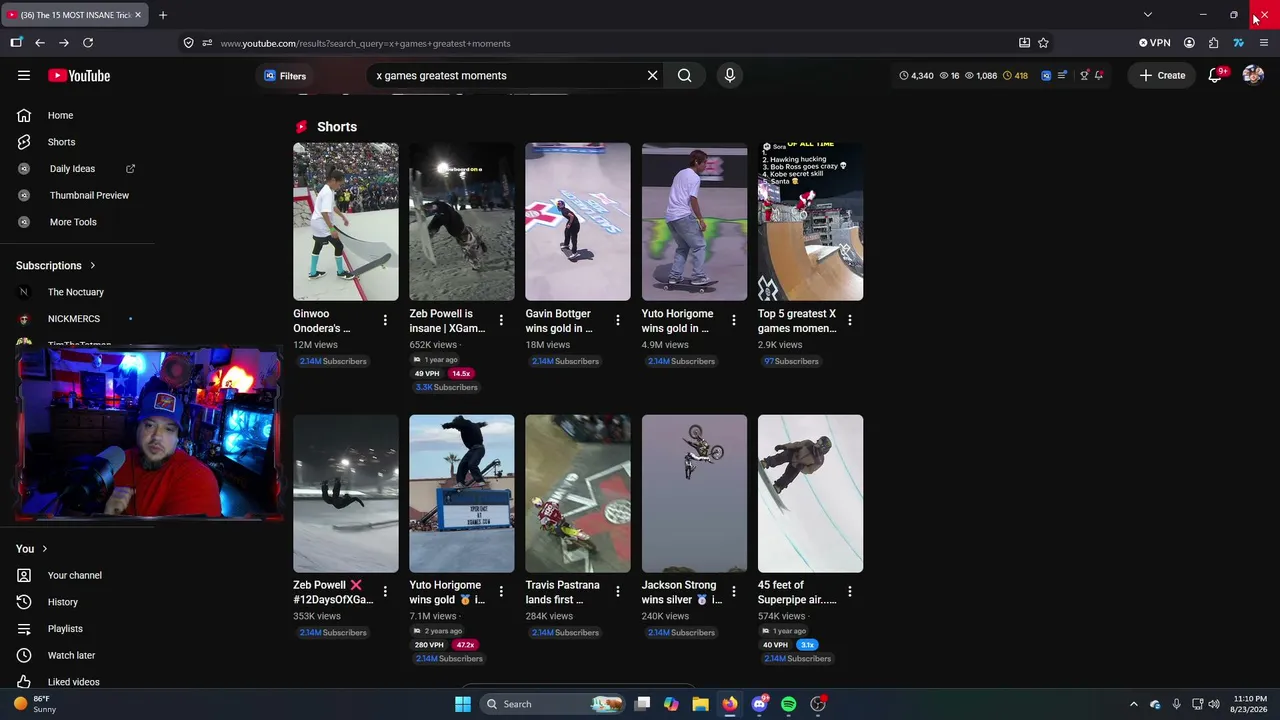
Task: Open the VPN panel in toolbar
Action: click(1155, 43)
